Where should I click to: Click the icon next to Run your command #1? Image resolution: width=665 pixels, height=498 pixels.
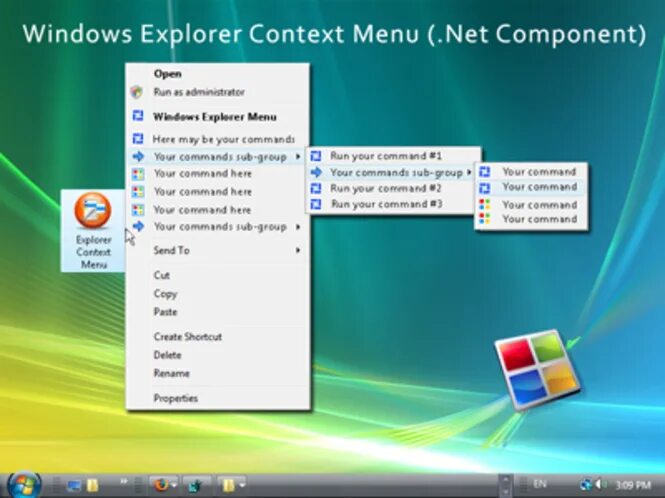pos(316,156)
